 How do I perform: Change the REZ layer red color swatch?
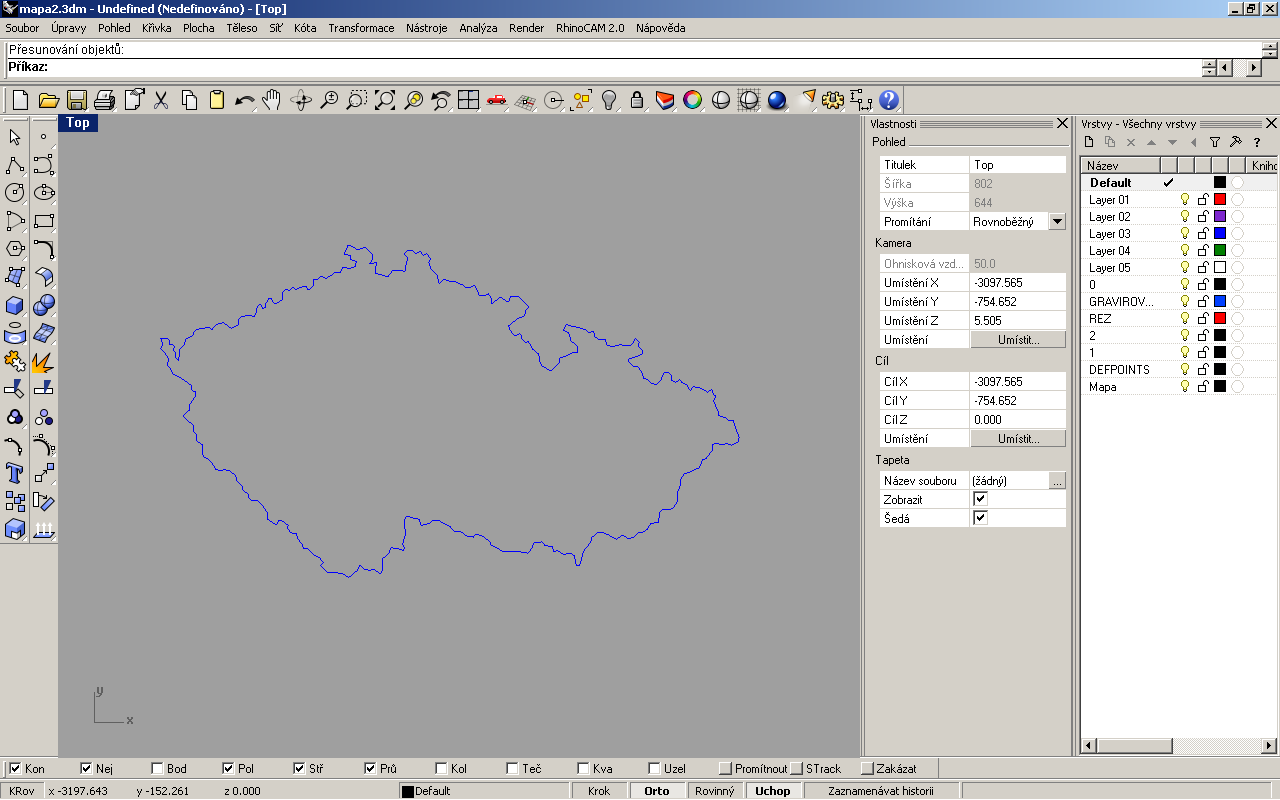1220,318
